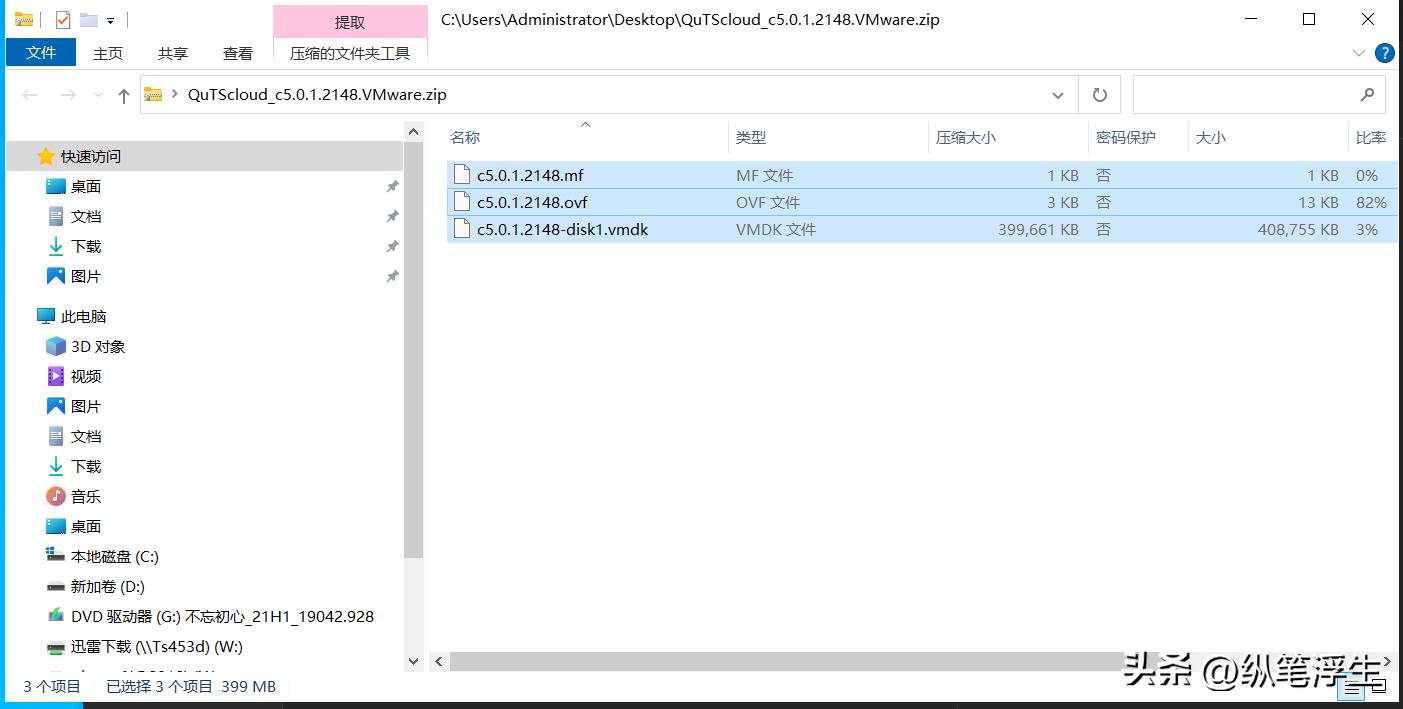Sort by the 类型 column header

pos(751,138)
